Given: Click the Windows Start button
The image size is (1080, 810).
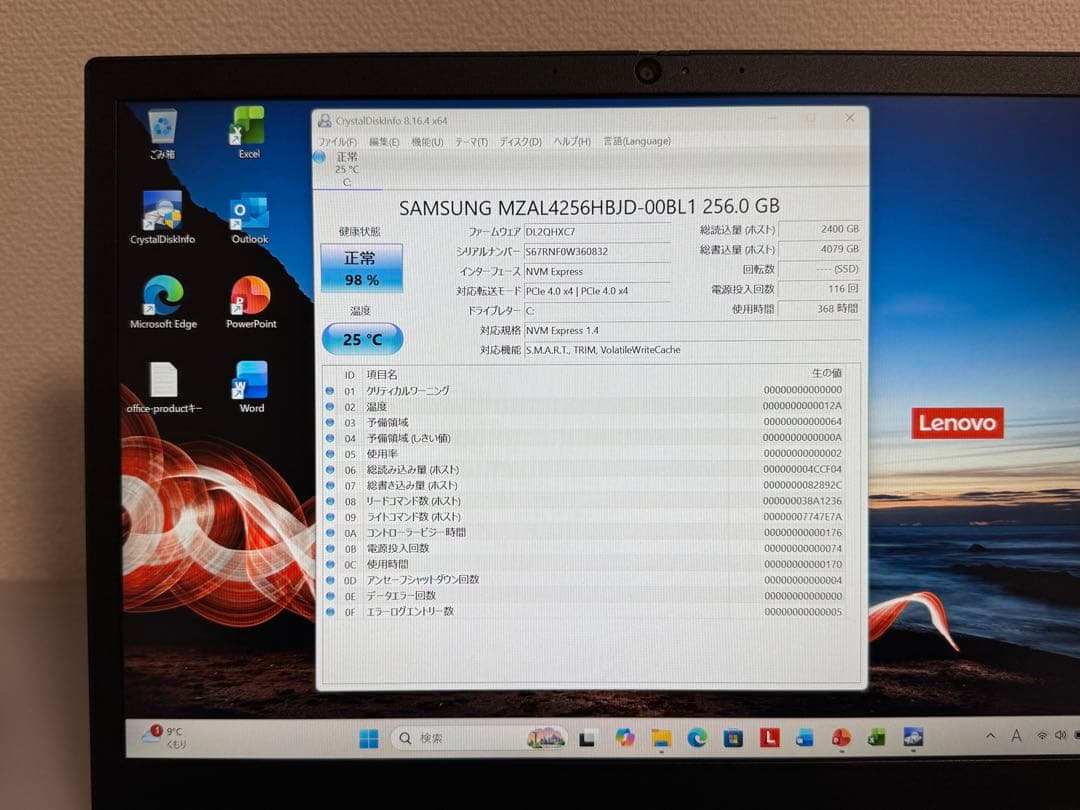Looking at the screenshot, I should [x=368, y=738].
